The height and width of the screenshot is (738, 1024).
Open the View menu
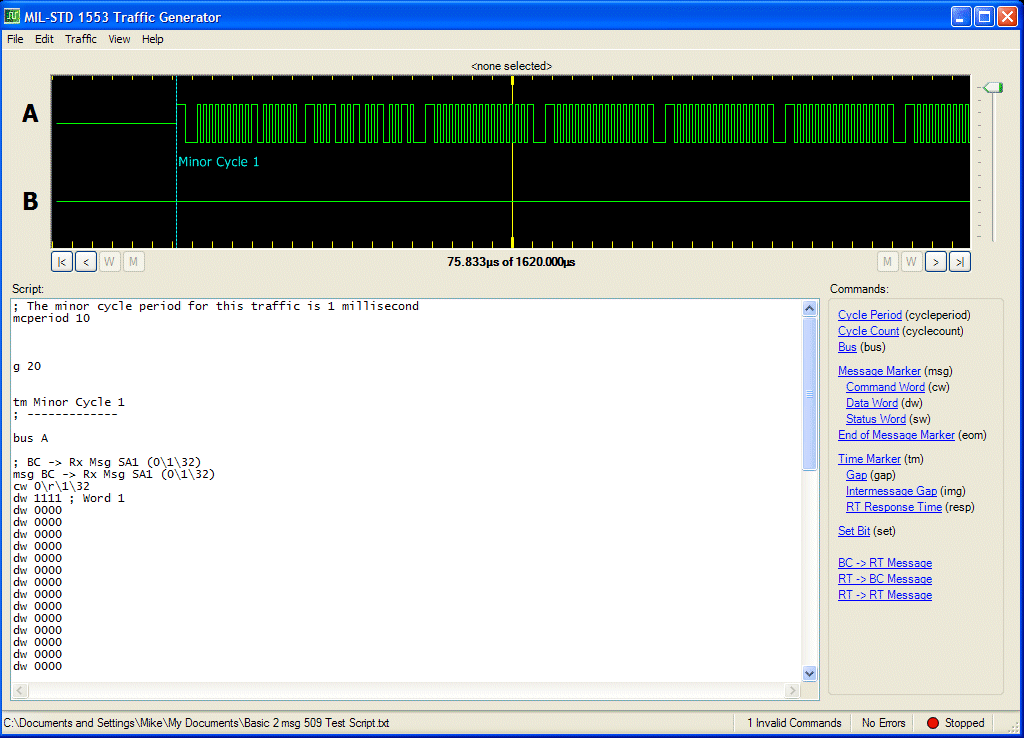pyautogui.click(x=120, y=39)
